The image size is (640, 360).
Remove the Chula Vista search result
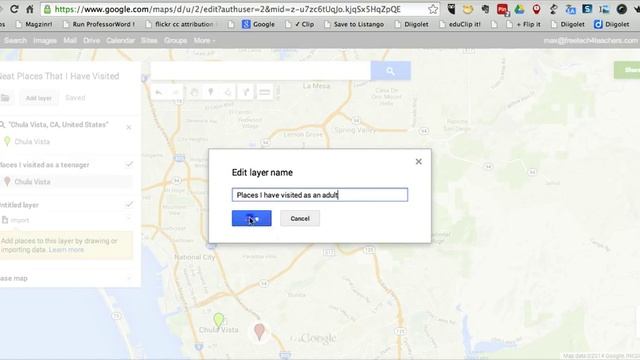[x=129, y=127]
